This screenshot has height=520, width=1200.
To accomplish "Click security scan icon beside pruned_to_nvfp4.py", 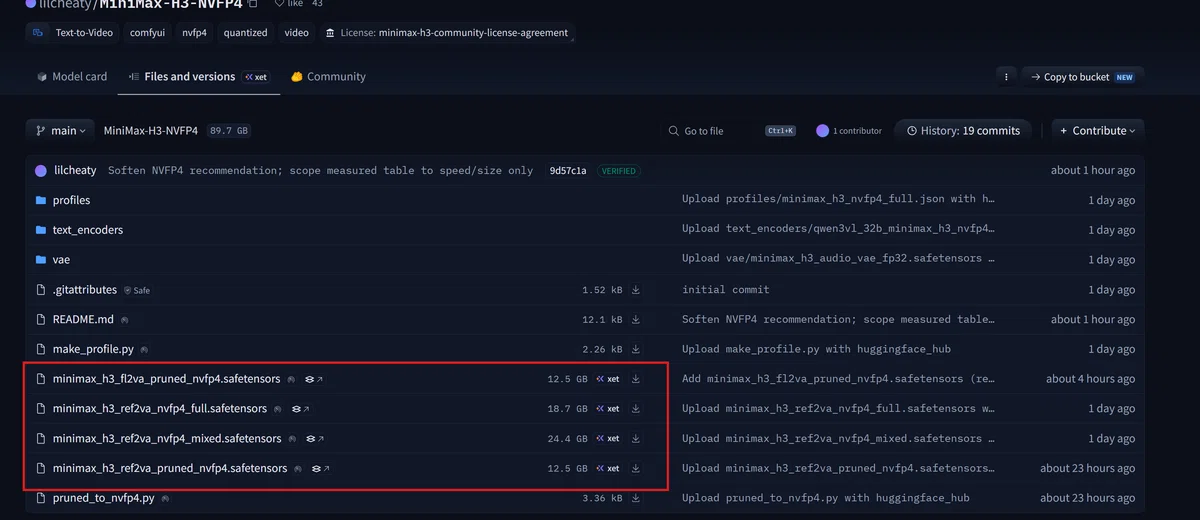I will click(x=165, y=498).
